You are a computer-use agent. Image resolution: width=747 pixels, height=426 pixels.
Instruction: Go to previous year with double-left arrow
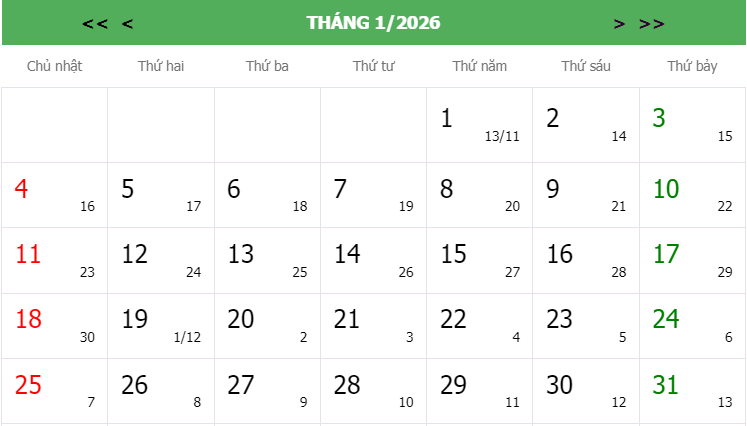[x=95, y=23]
